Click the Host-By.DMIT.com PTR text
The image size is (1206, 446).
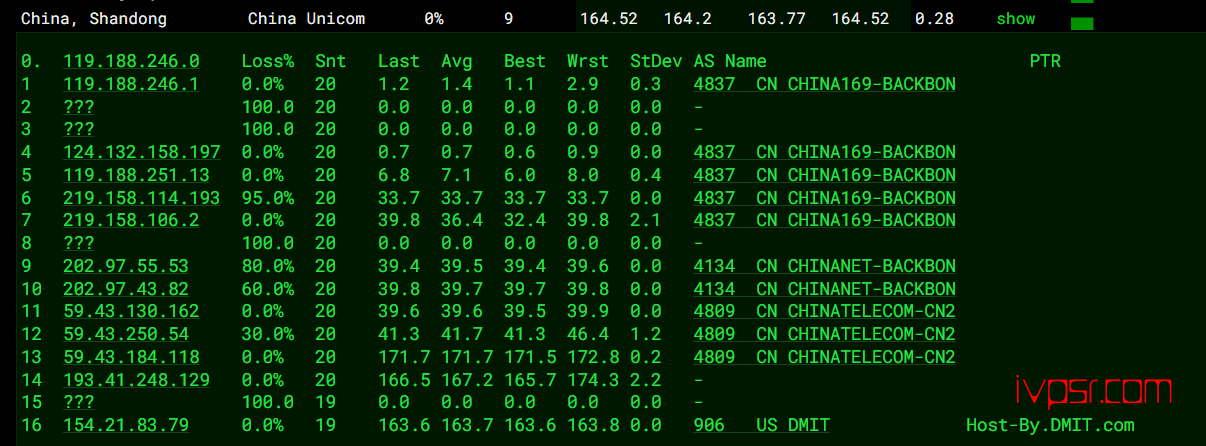pos(1051,426)
